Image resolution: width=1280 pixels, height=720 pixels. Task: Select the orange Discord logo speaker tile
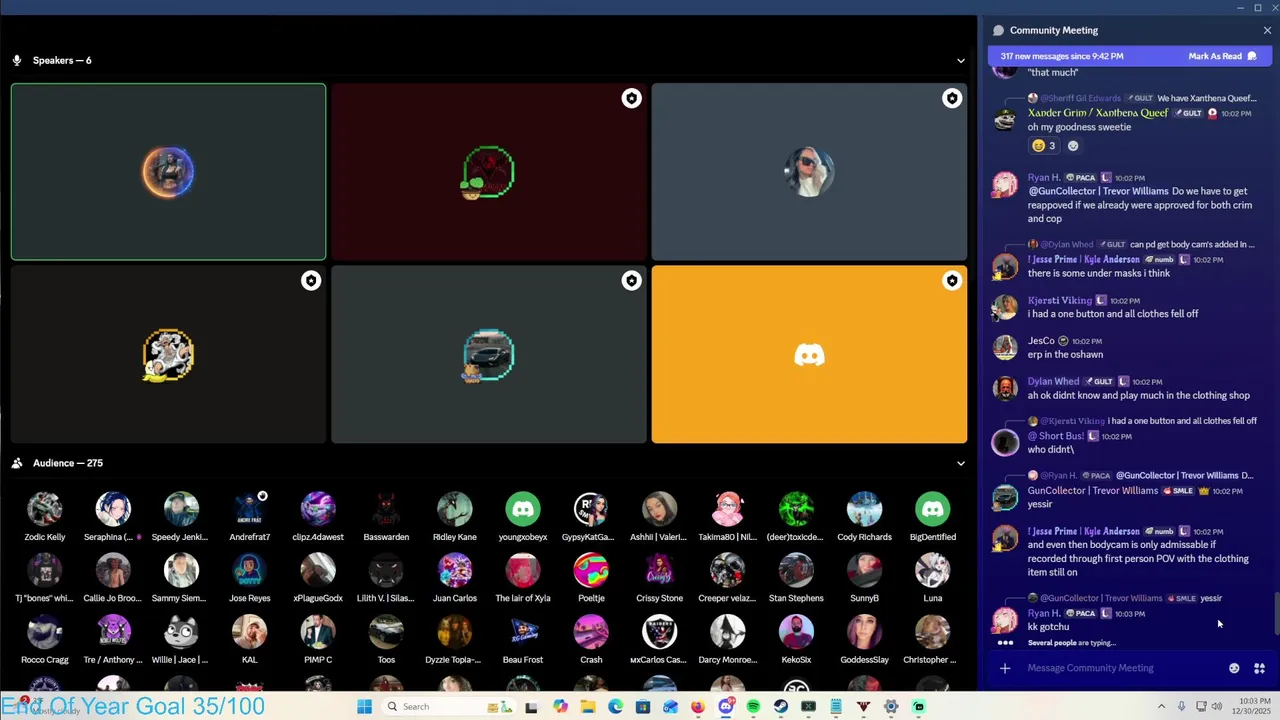(x=809, y=354)
